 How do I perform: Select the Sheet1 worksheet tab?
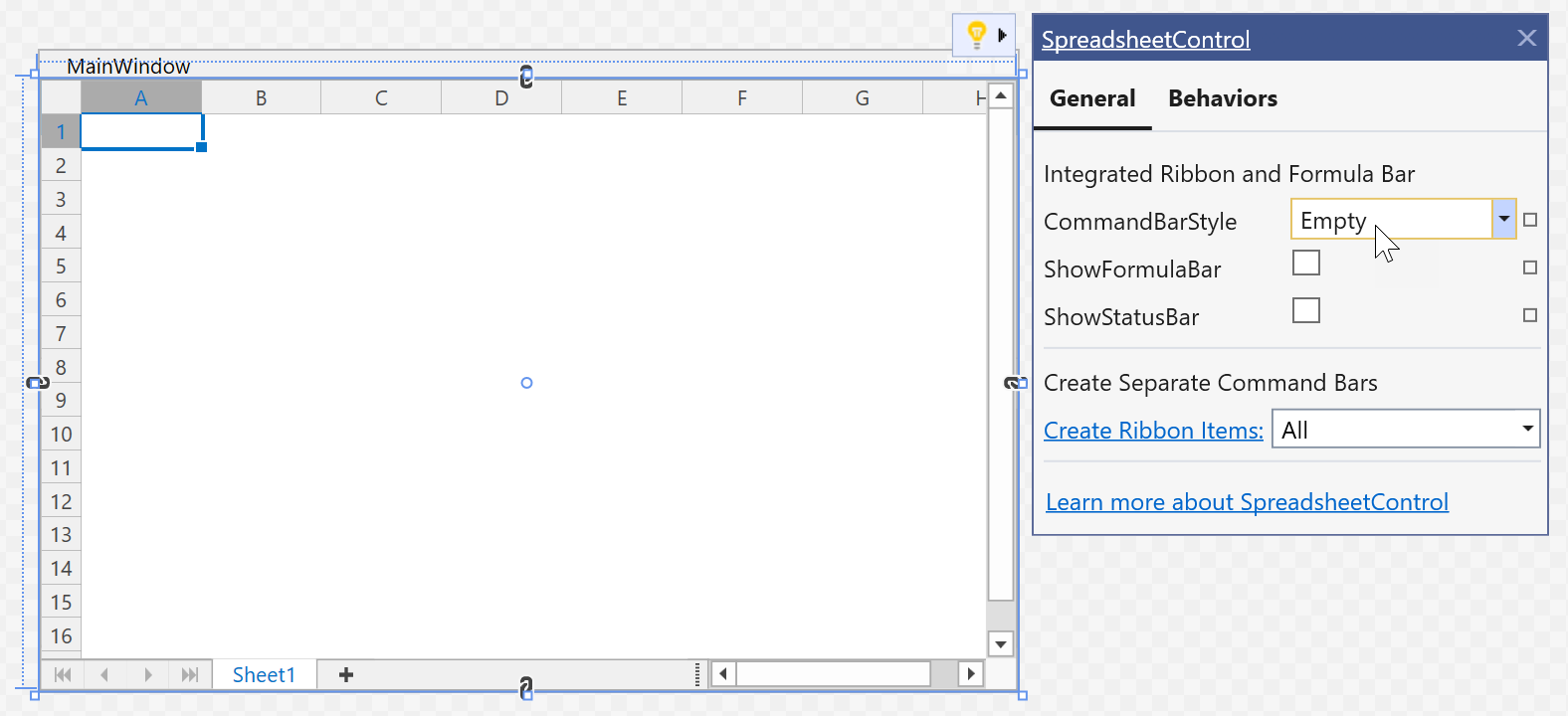tap(264, 675)
